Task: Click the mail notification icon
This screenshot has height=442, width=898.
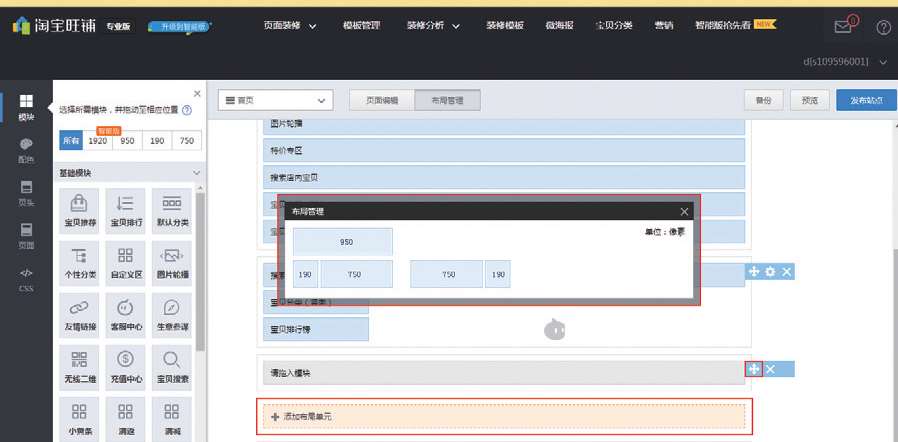Action: tap(843, 26)
